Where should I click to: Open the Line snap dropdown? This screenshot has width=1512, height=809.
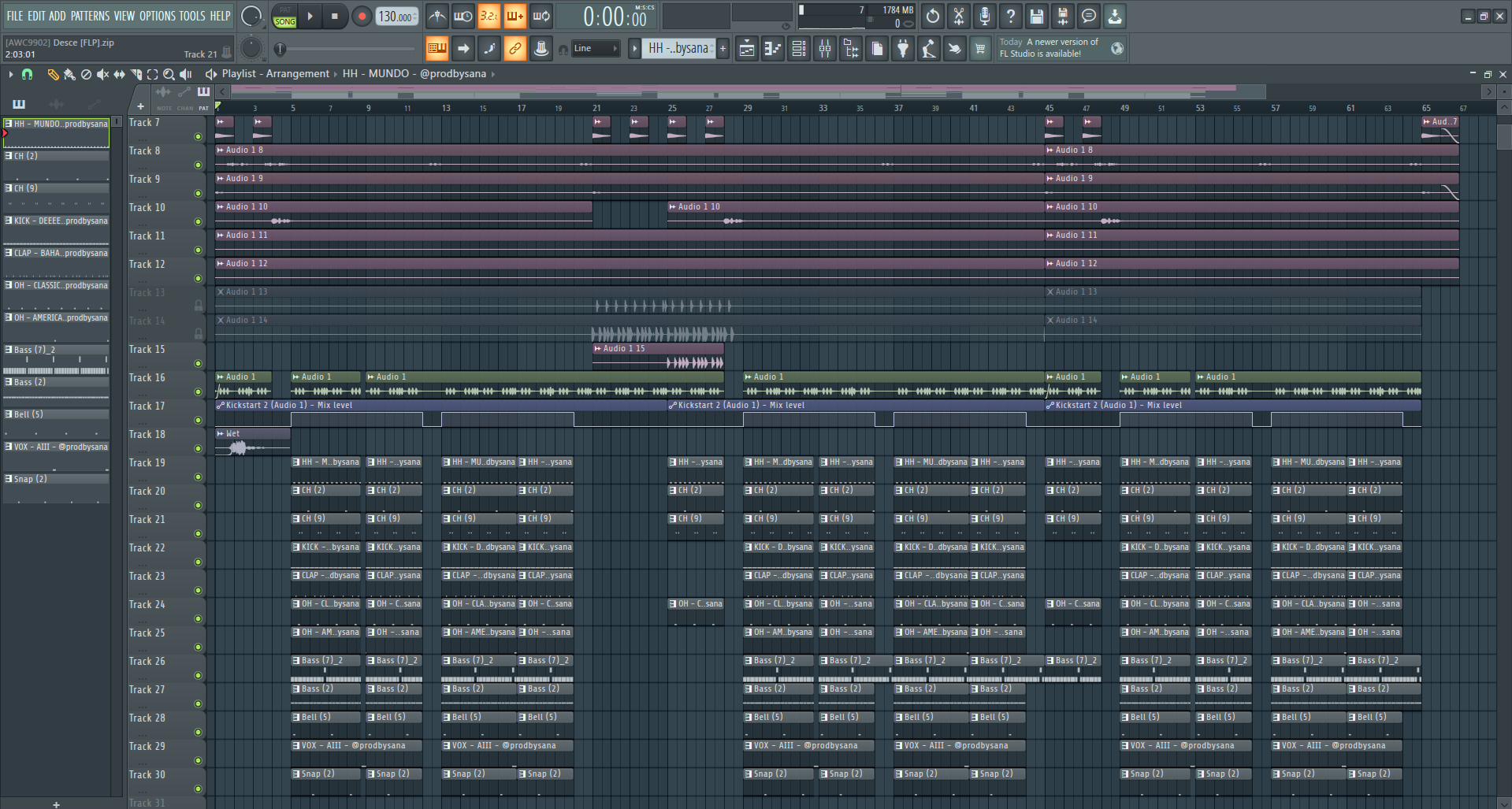(x=596, y=49)
